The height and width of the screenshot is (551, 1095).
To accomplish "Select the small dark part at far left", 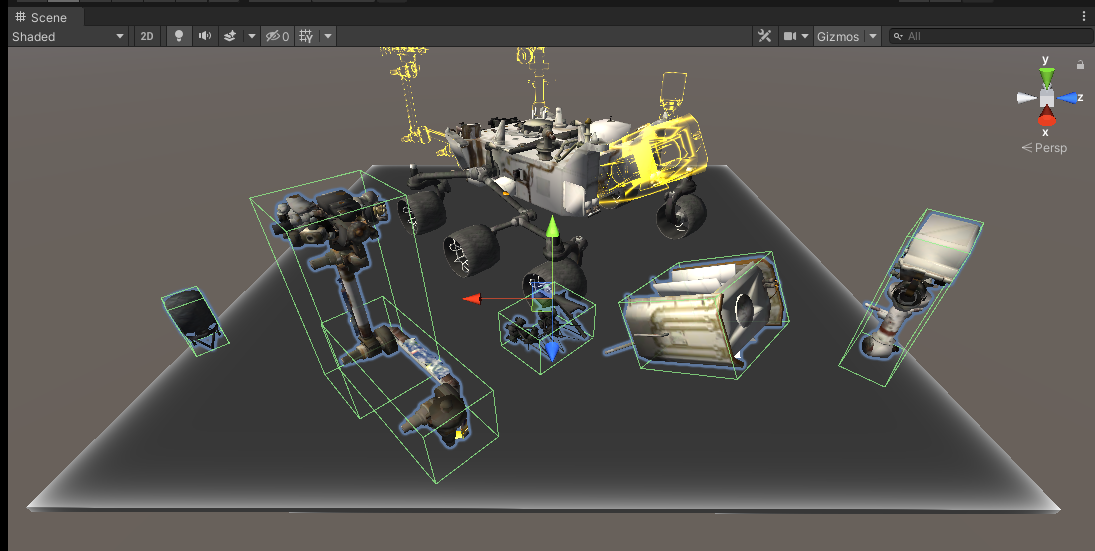I will point(193,320).
